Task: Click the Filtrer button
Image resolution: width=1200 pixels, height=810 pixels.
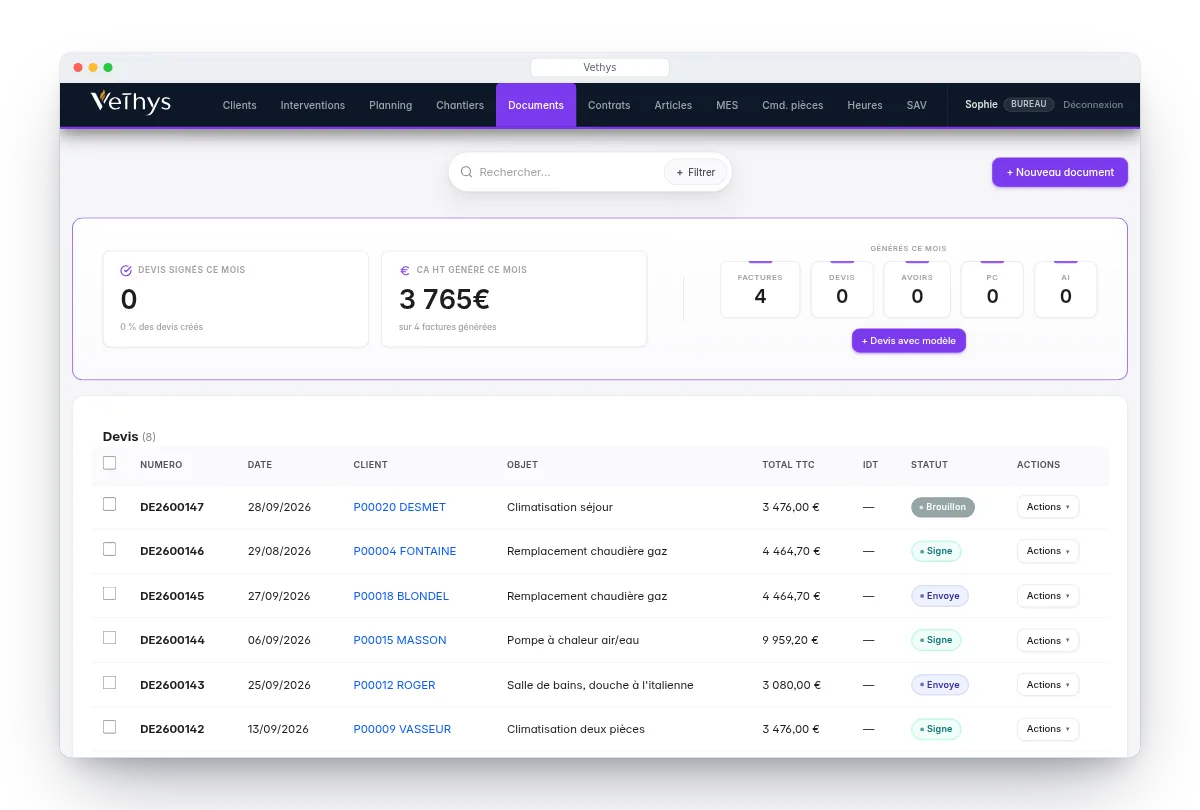Action: click(x=696, y=172)
